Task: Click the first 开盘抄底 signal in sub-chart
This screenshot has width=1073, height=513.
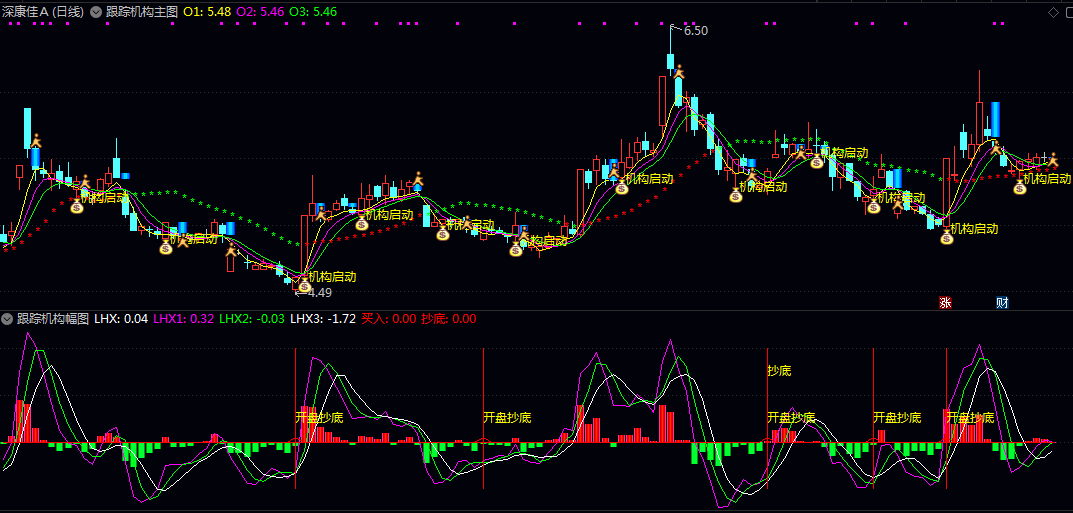Action: pos(319,417)
